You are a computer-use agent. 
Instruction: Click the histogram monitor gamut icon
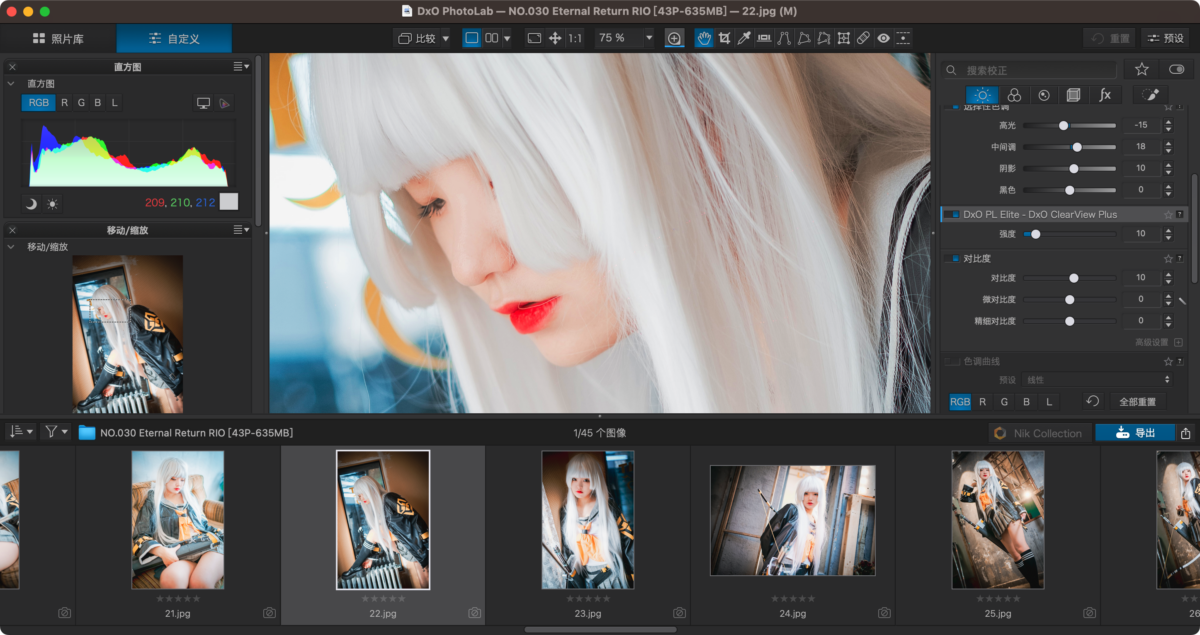pyautogui.click(x=203, y=103)
